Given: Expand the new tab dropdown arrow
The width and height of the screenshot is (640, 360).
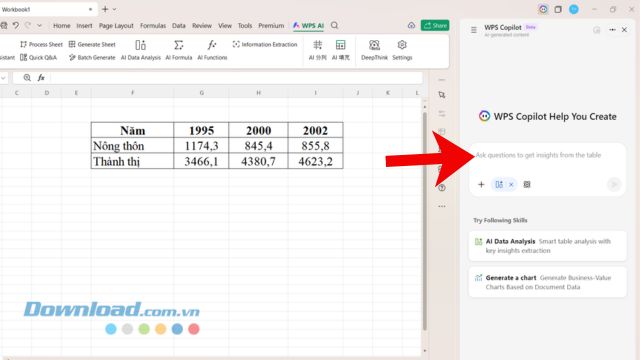Looking at the screenshot, I should 114,9.
